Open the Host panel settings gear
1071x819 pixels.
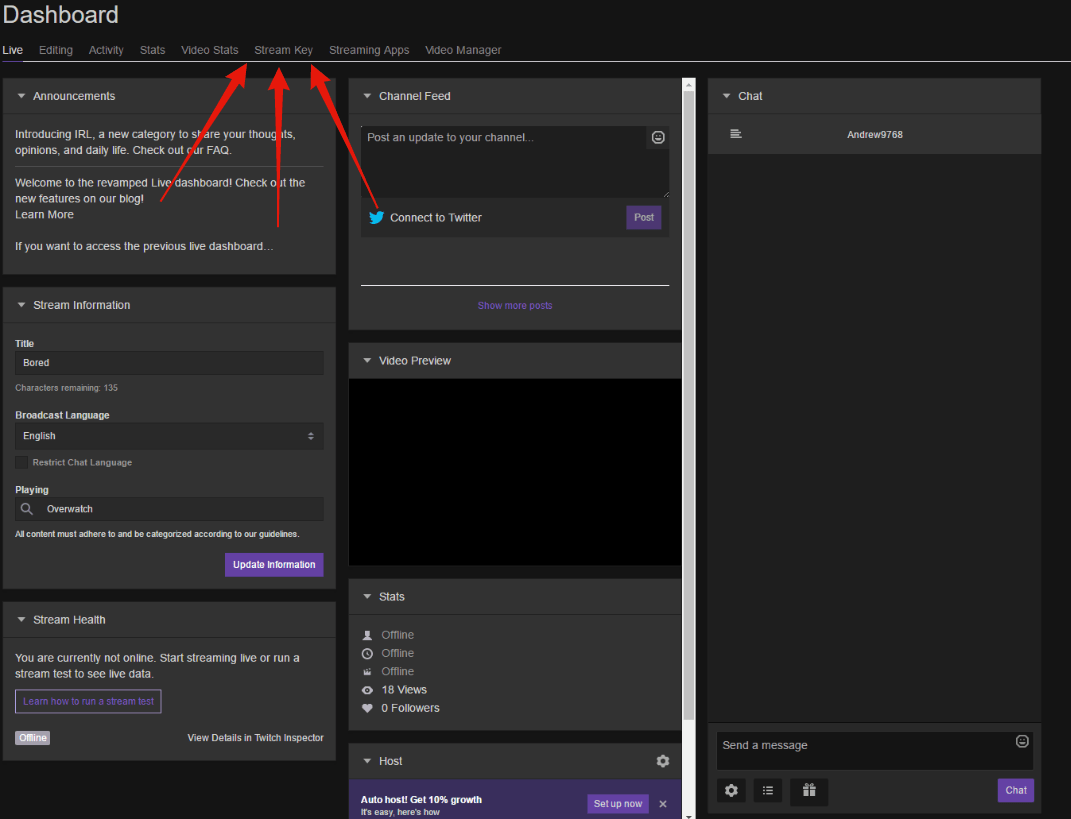coord(663,761)
